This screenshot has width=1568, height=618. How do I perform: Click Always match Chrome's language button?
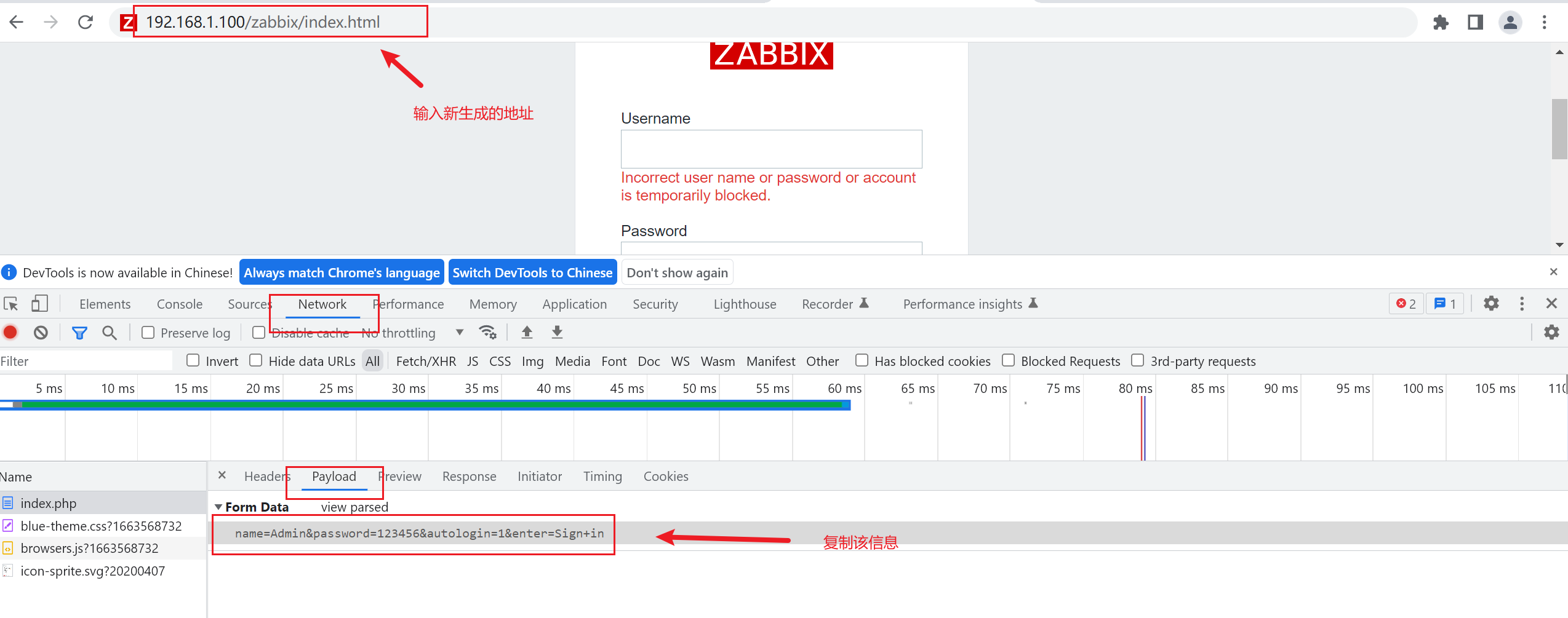pyautogui.click(x=342, y=272)
